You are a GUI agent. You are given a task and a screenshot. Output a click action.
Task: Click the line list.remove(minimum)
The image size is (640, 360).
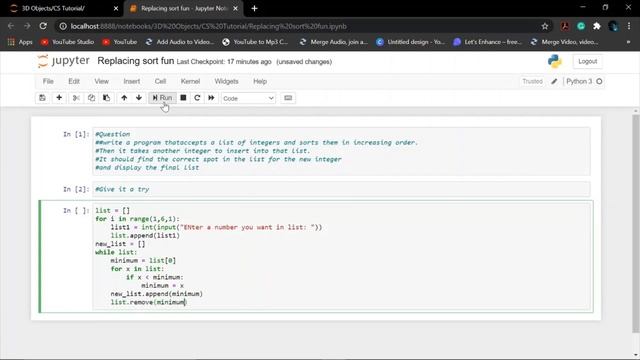[x=149, y=302]
